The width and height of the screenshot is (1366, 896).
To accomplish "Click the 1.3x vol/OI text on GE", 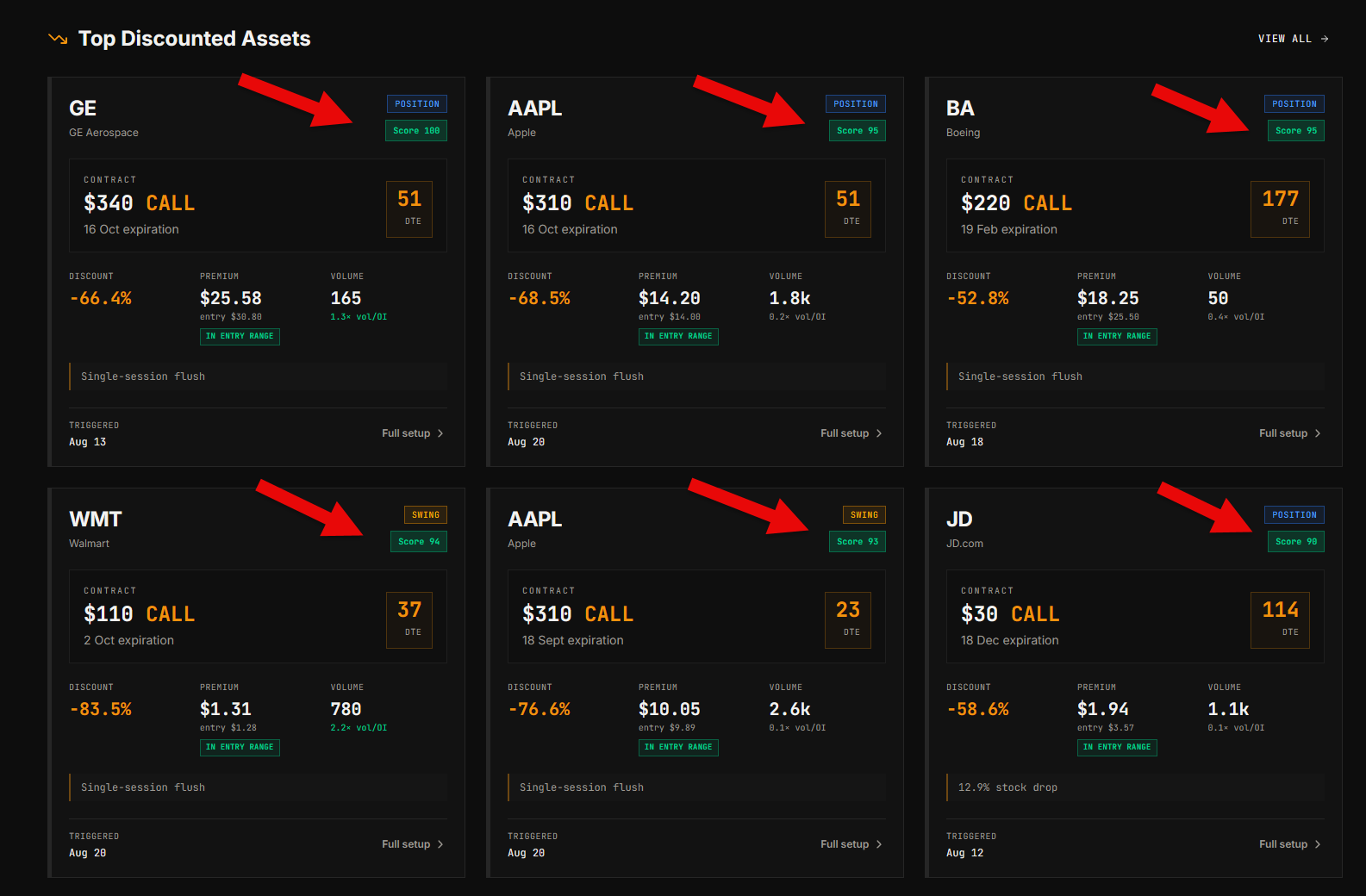I will (359, 317).
